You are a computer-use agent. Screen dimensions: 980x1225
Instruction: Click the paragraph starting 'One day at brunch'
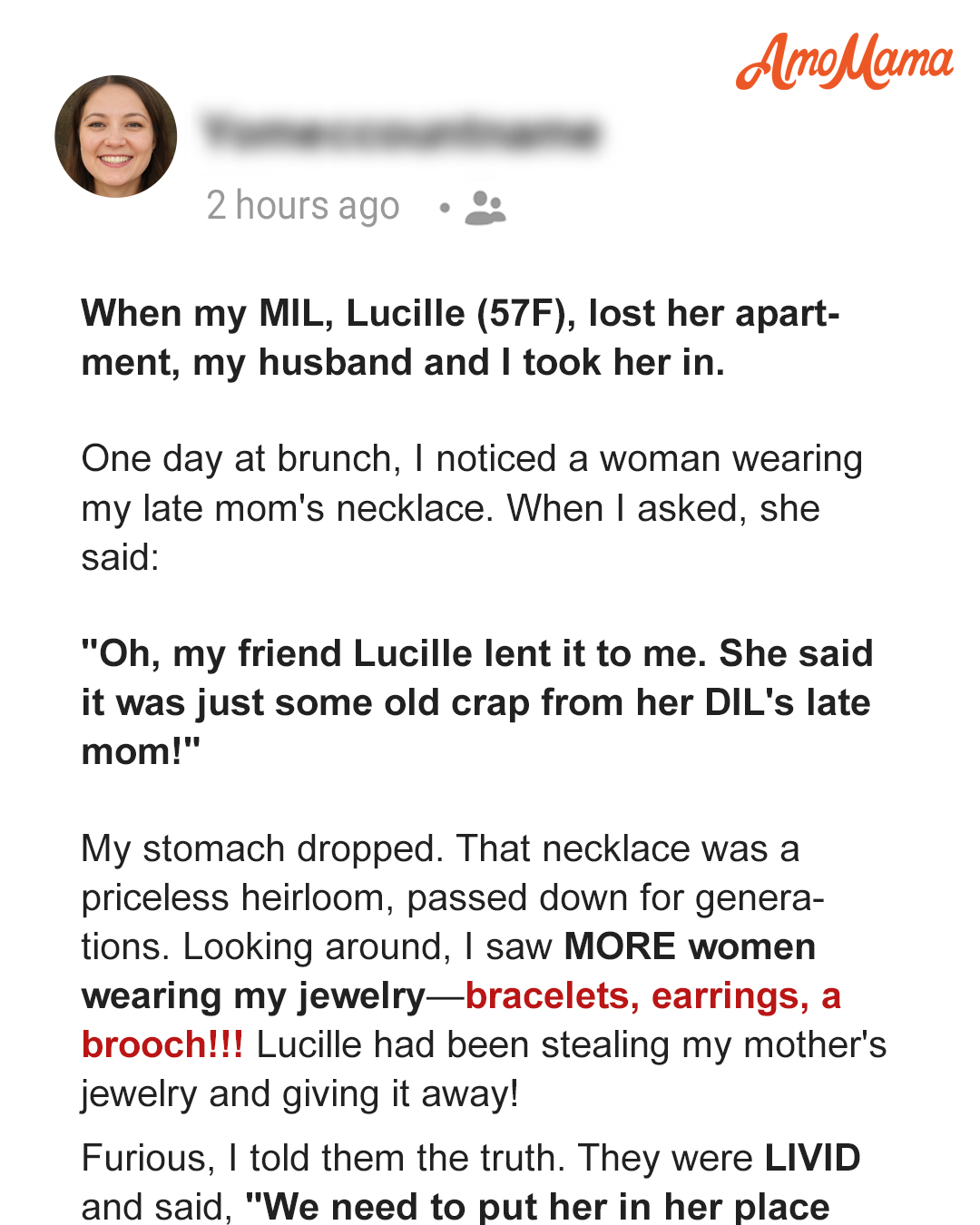coord(472,508)
